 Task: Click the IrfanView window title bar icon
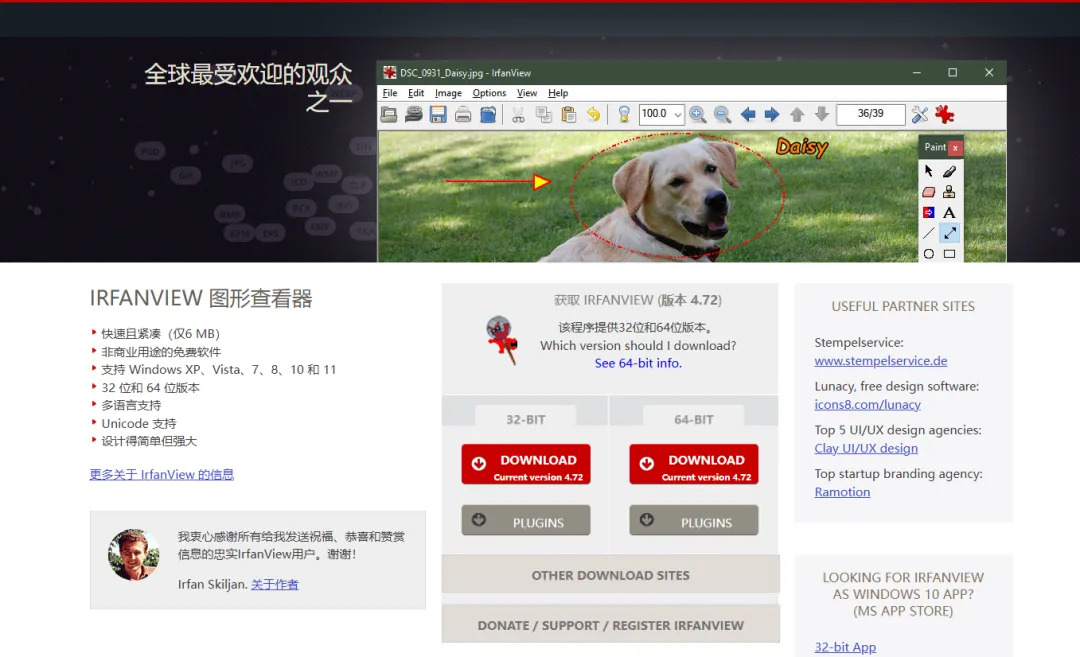tap(390, 72)
